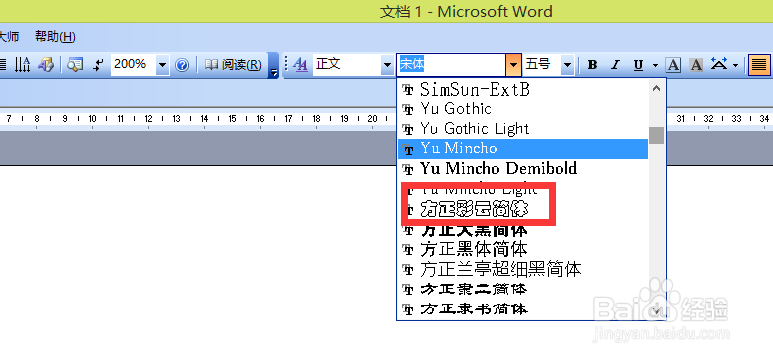Choose 方正兰亭超细黑简体 font
This screenshot has height=360, width=773.
click(523, 269)
